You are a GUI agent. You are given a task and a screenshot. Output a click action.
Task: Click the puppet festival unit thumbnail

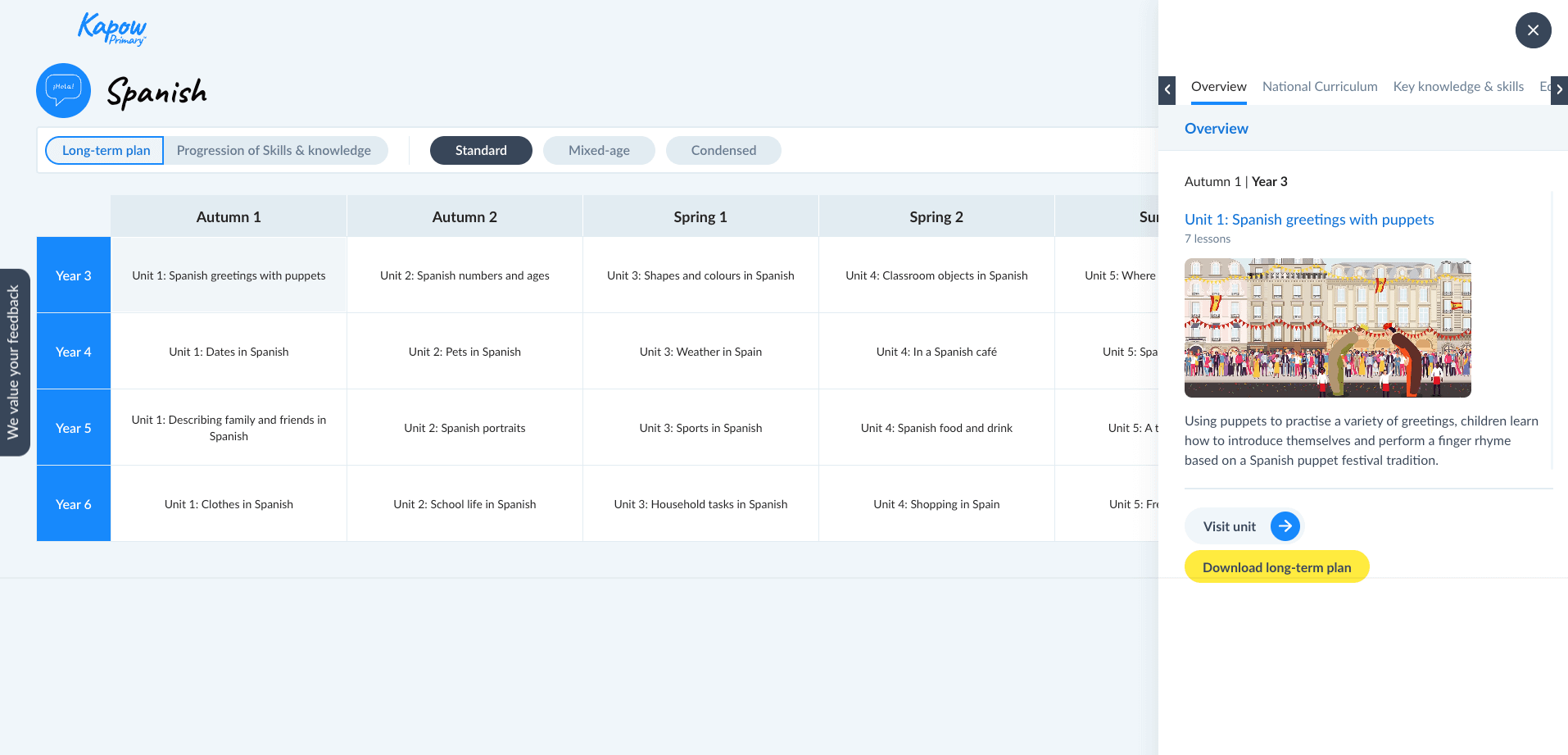1327,328
